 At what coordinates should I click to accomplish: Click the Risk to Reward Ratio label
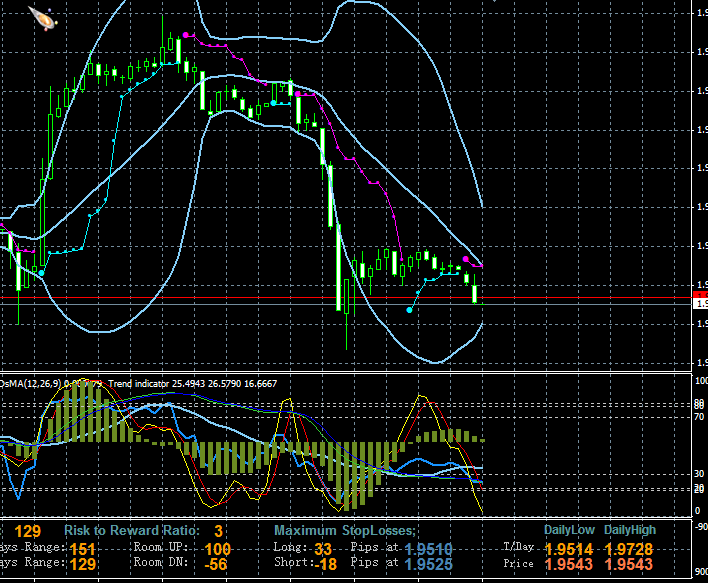(130, 530)
